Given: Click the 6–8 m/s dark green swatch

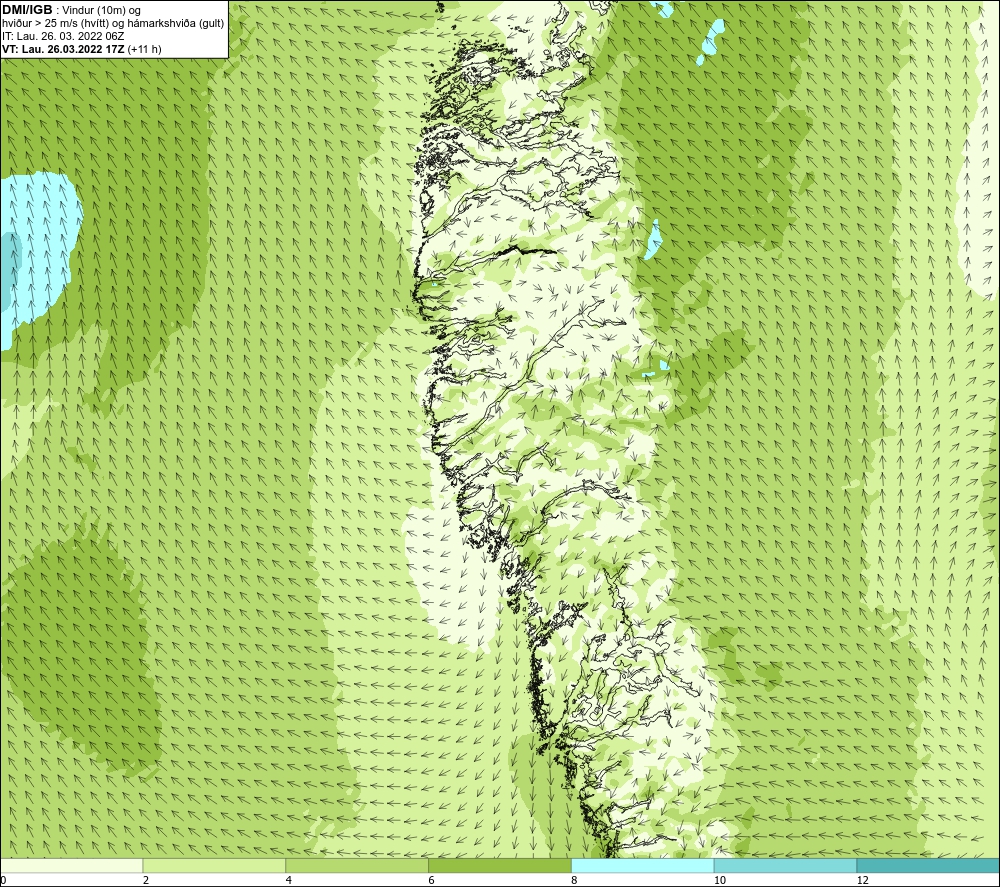Looking at the screenshot, I should coord(500,865).
